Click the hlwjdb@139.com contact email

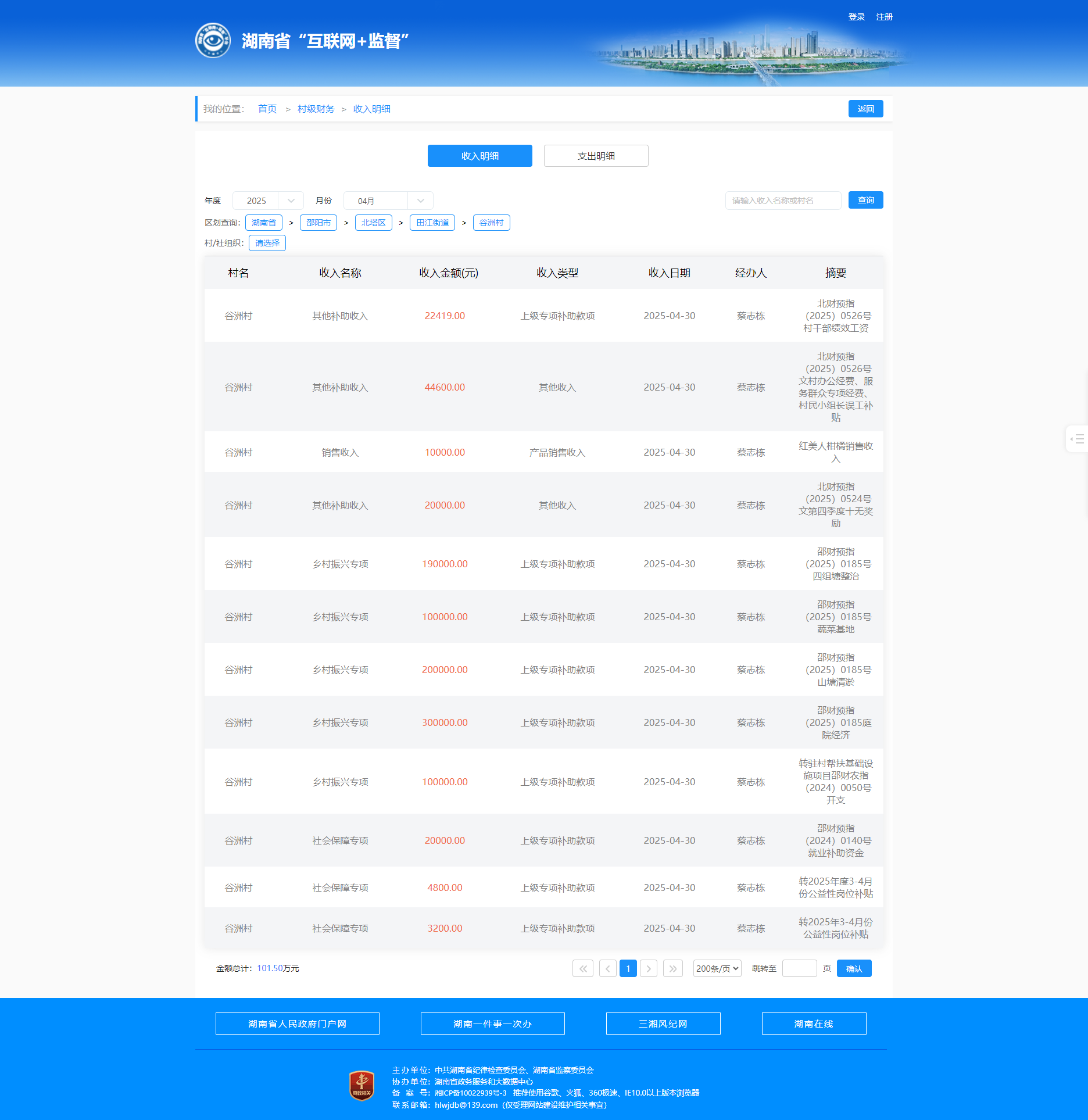pyautogui.click(x=466, y=1105)
